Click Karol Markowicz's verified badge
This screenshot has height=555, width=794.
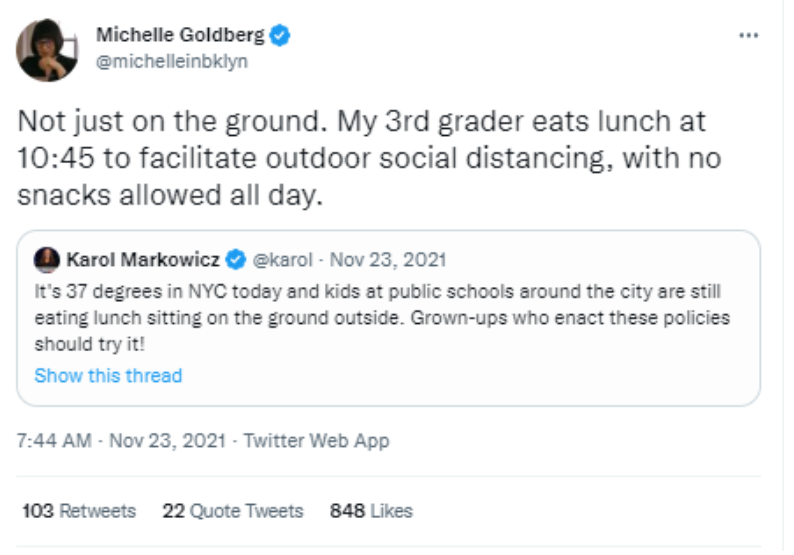click(x=236, y=261)
